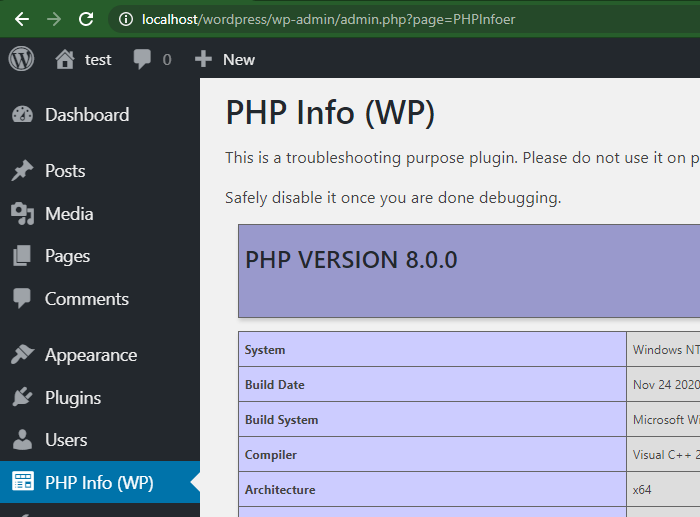Click the Pages icon in the sidebar
Viewport: 700px width, 517px height.
[22, 256]
